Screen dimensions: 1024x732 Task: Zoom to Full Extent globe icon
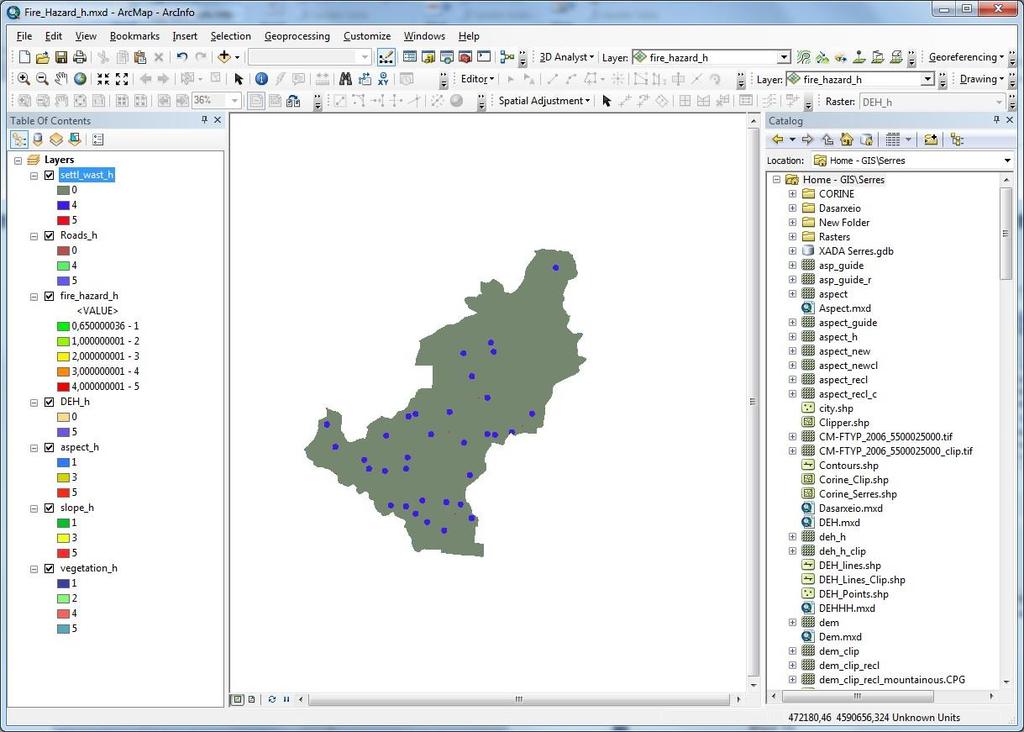[80, 79]
